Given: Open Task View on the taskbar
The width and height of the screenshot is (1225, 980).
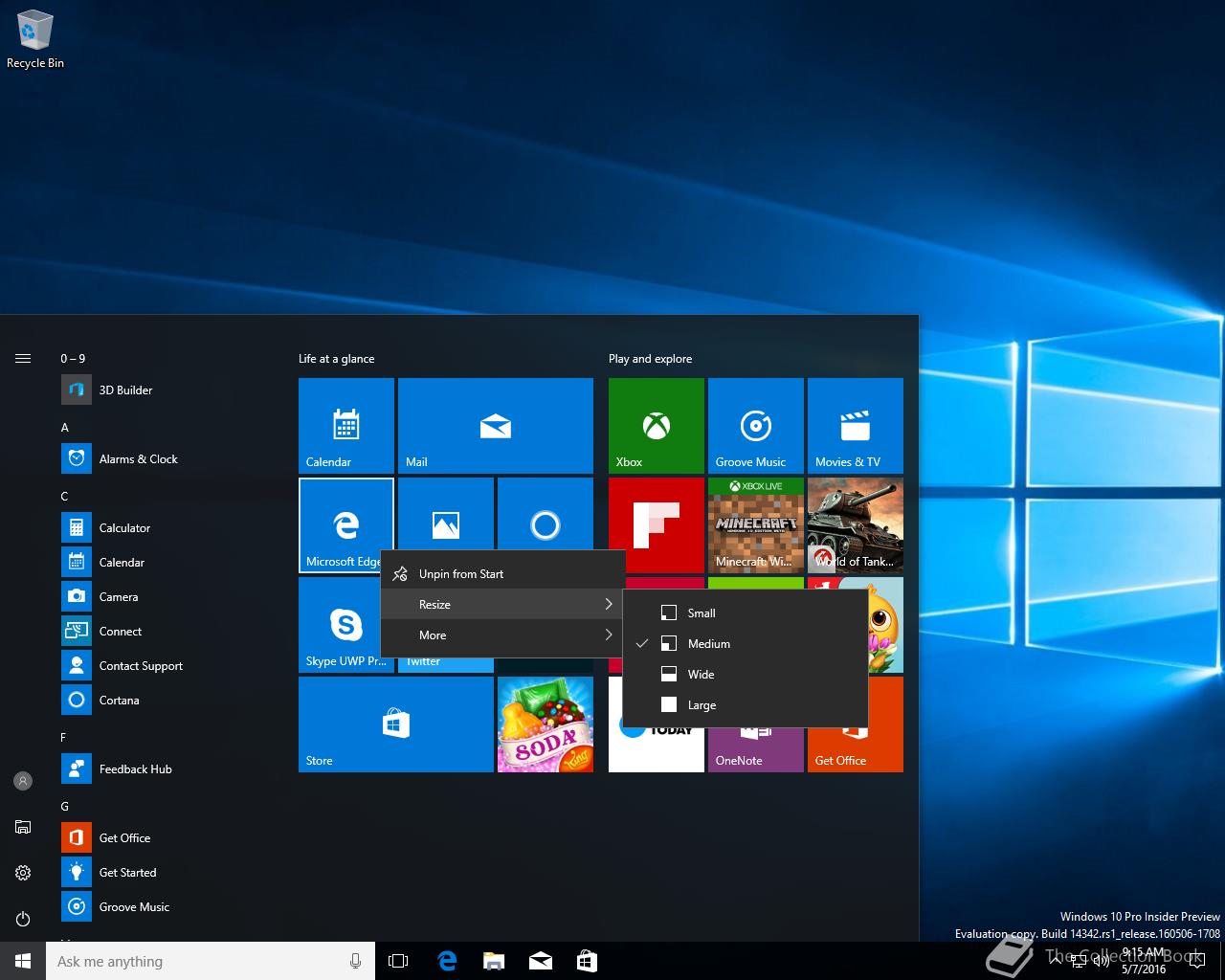Looking at the screenshot, I should coord(398,961).
